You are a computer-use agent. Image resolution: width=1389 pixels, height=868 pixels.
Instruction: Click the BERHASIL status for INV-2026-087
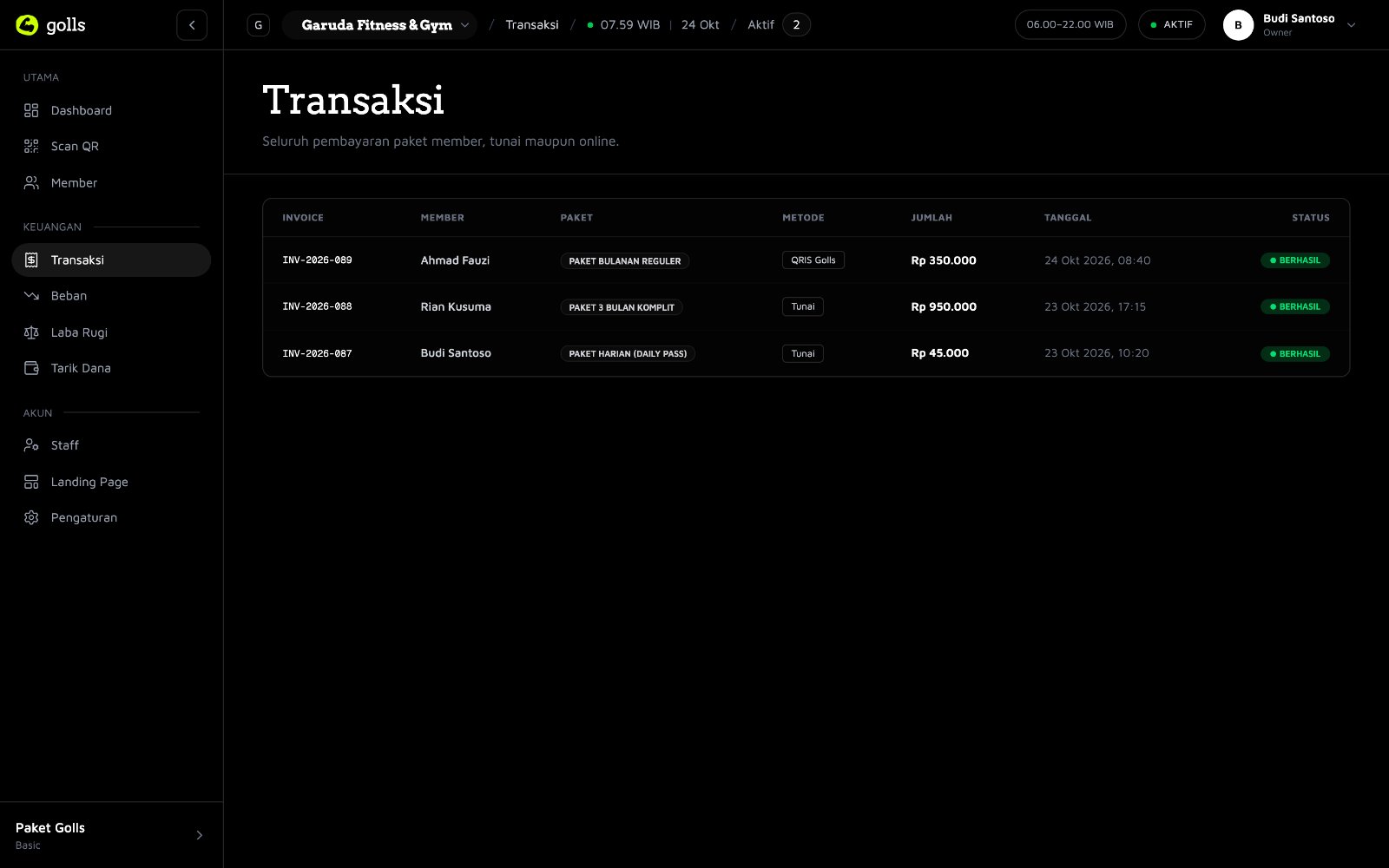tap(1295, 353)
